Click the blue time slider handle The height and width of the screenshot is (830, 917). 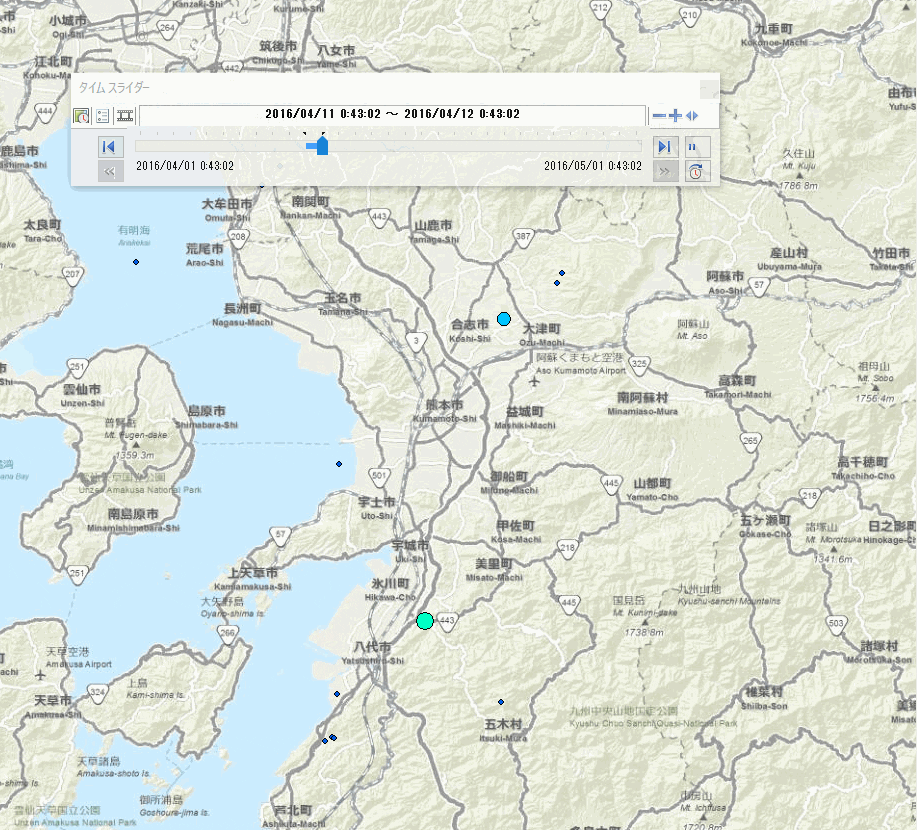click(x=320, y=146)
